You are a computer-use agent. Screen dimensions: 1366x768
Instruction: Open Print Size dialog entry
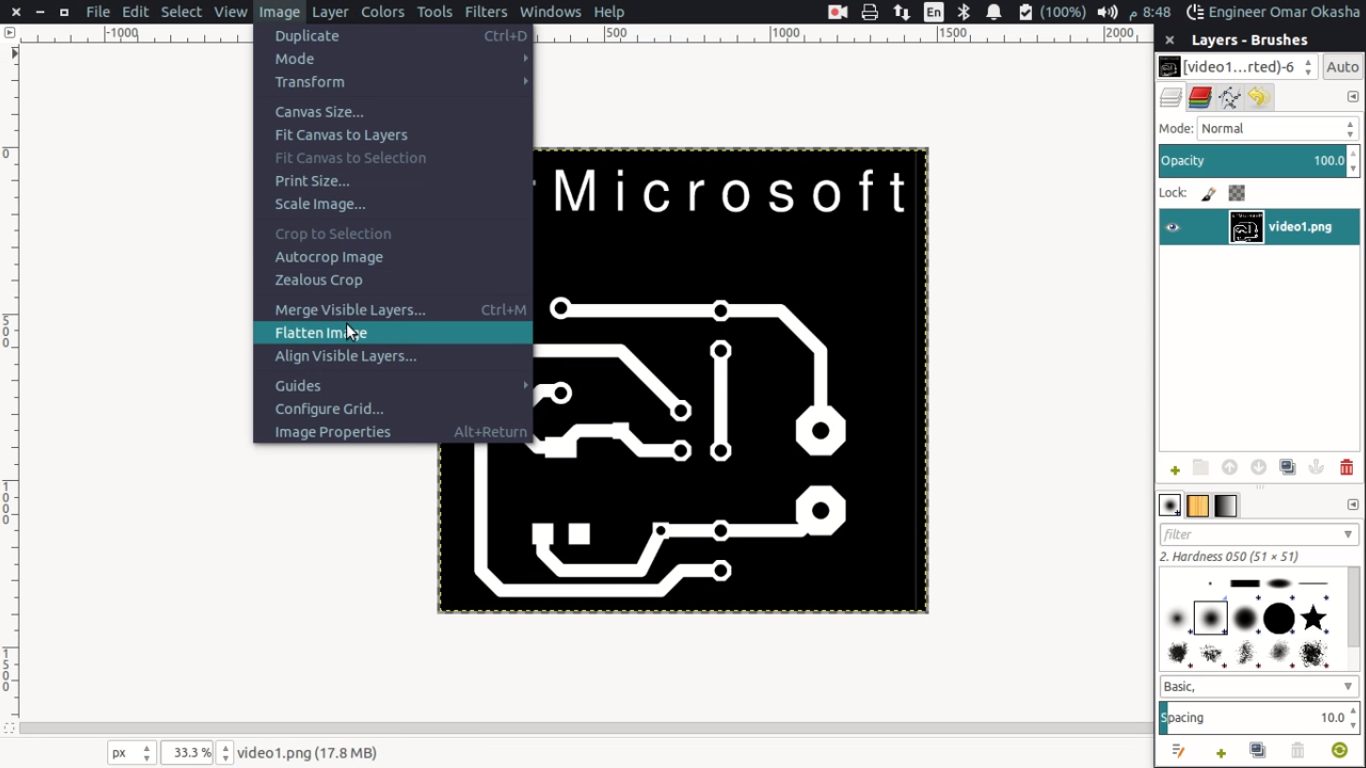pyautogui.click(x=393, y=181)
